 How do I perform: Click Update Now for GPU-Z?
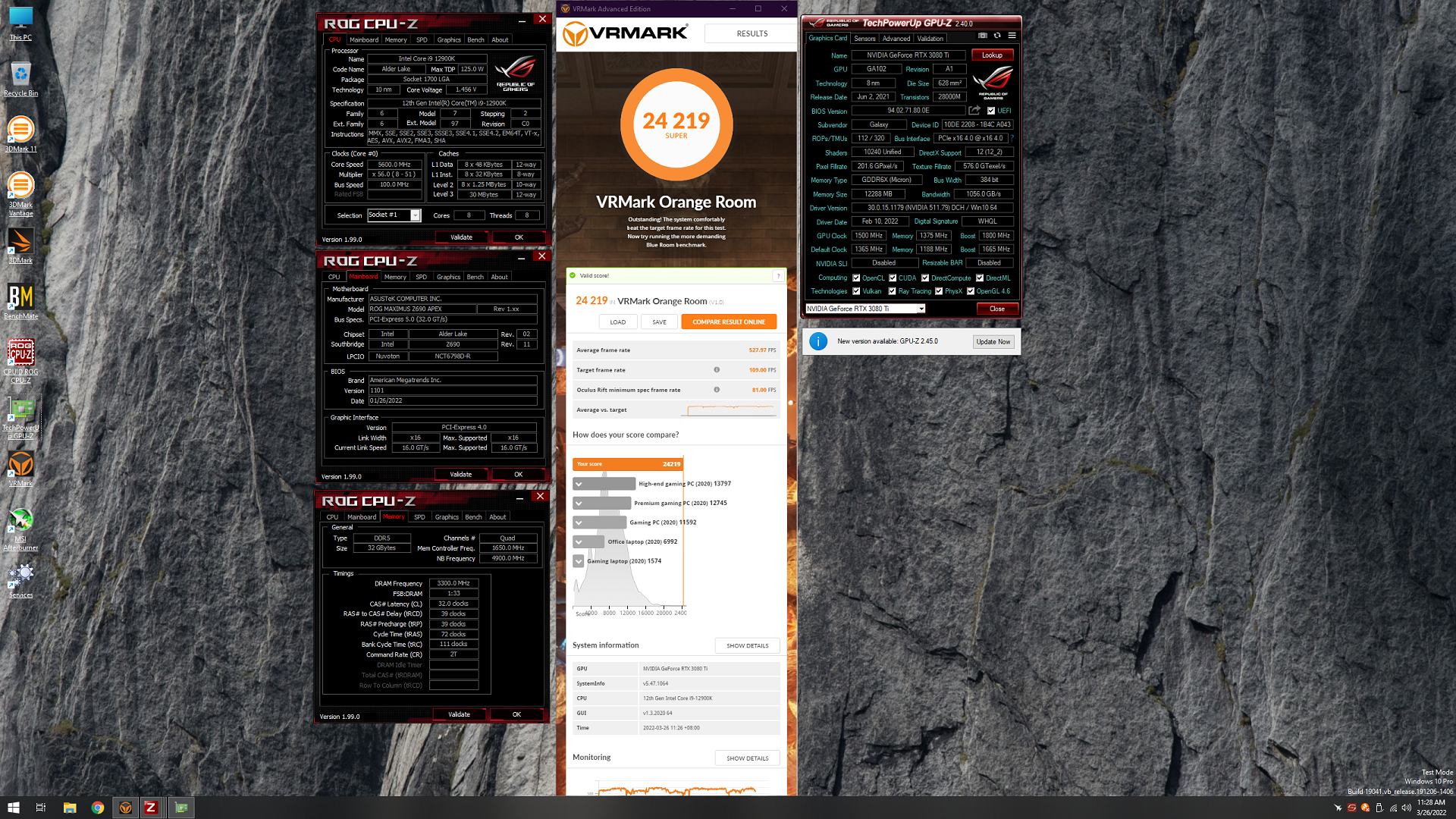point(993,342)
